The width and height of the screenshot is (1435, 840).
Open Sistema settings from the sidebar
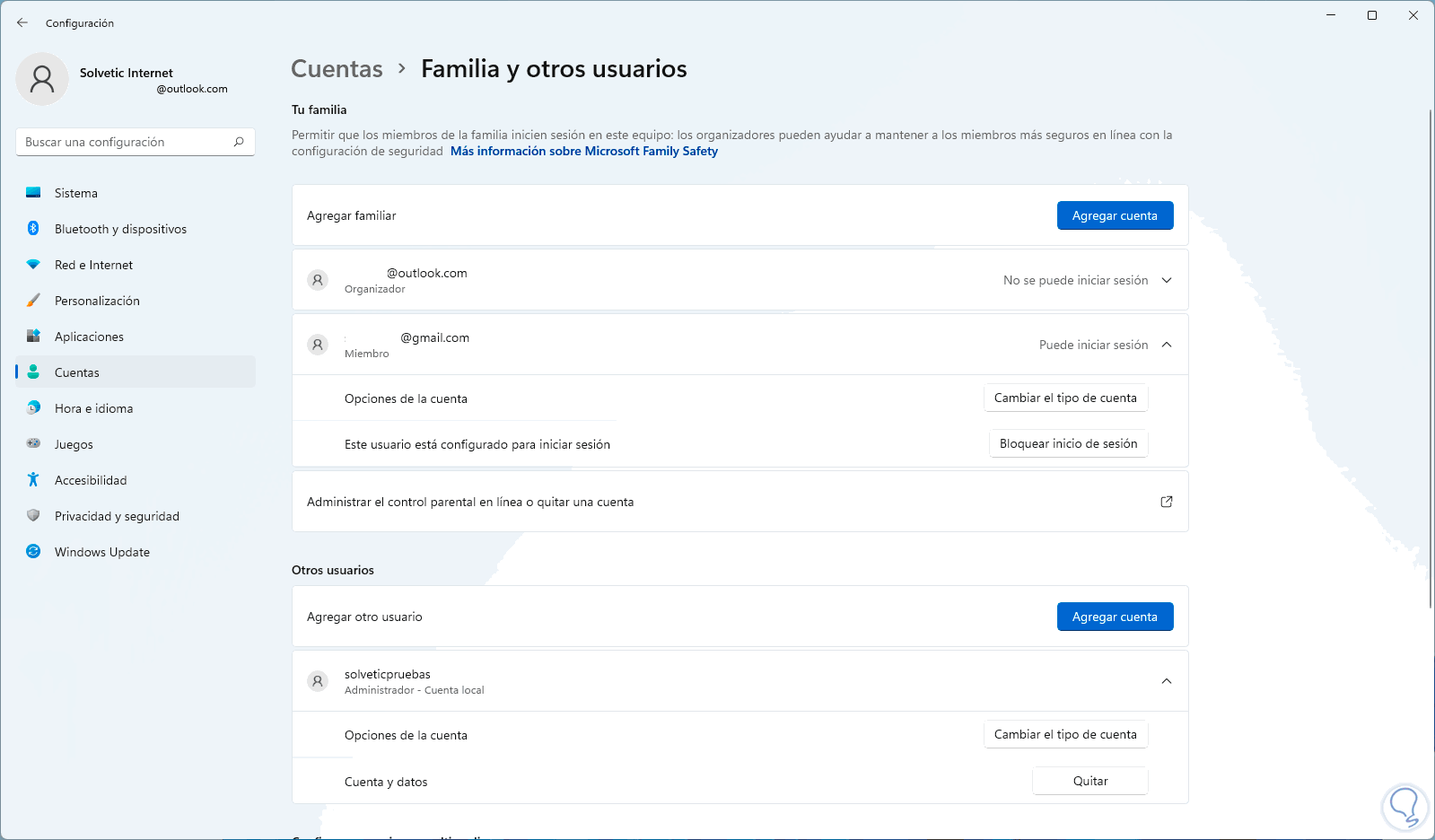coord(76,193)
